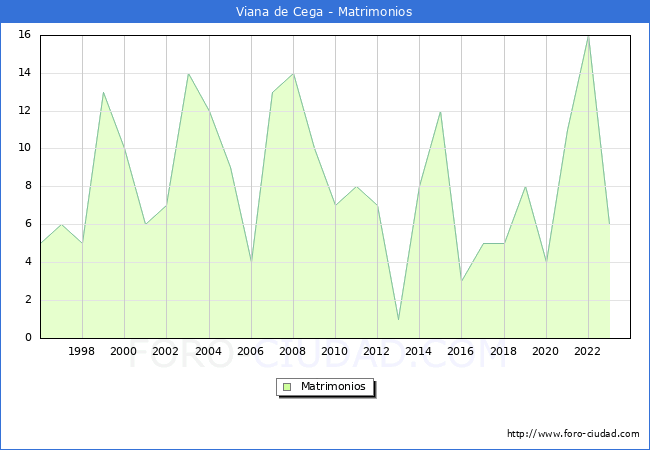650x450 pixels.
Task: Click x-axis label 2004
Action: pyautogui.click(x=209, y=351)
